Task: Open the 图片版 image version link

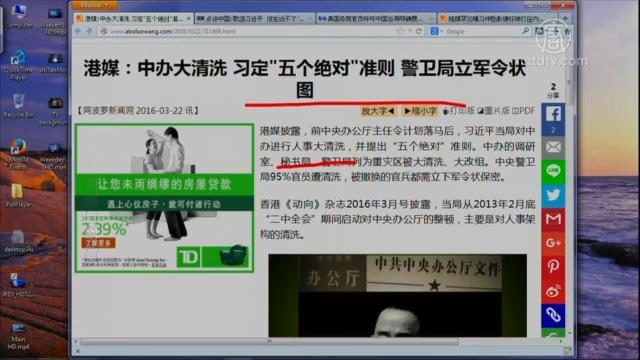Action: (x=493, y=111)
